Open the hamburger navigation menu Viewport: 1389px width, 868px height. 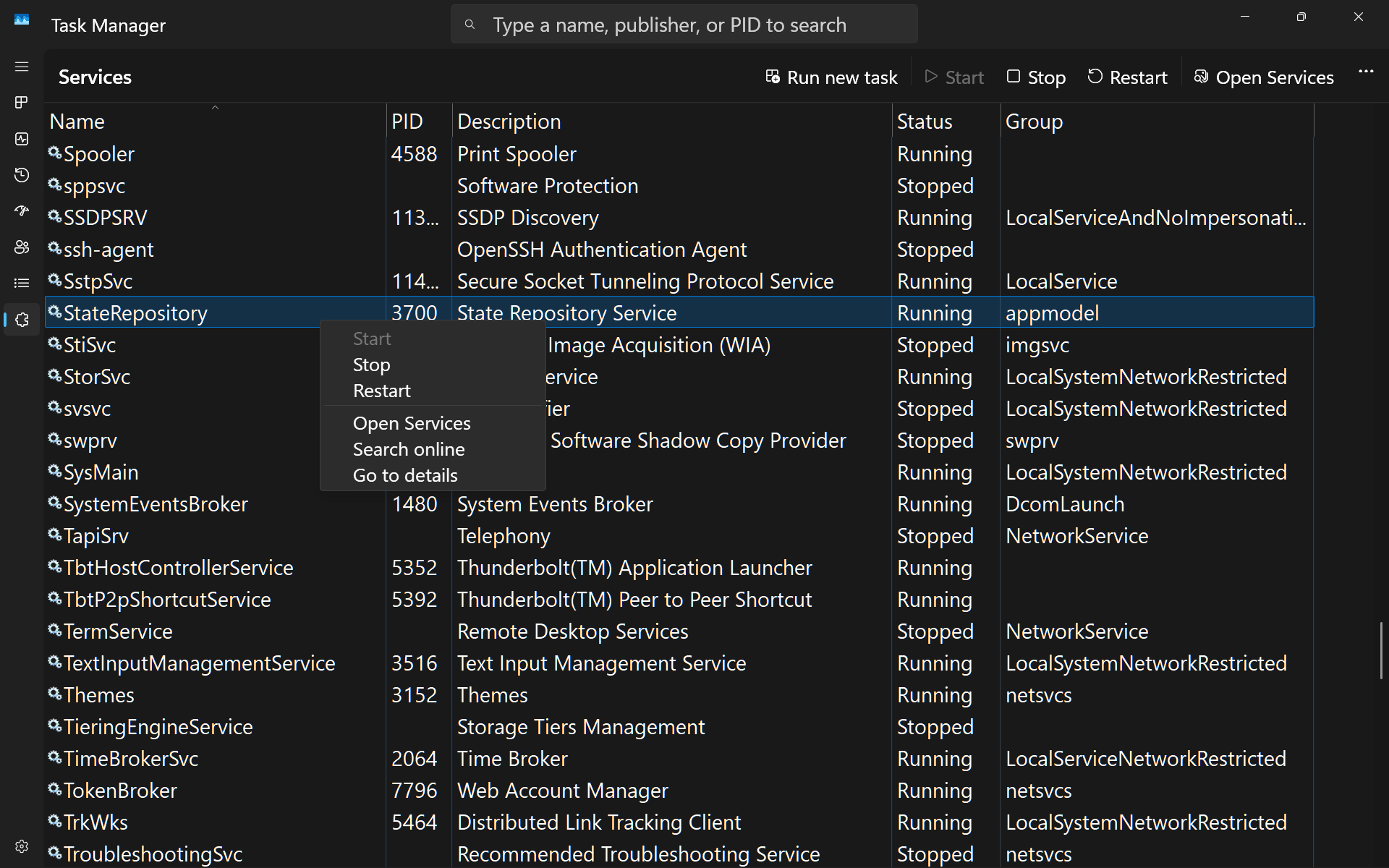22,67
